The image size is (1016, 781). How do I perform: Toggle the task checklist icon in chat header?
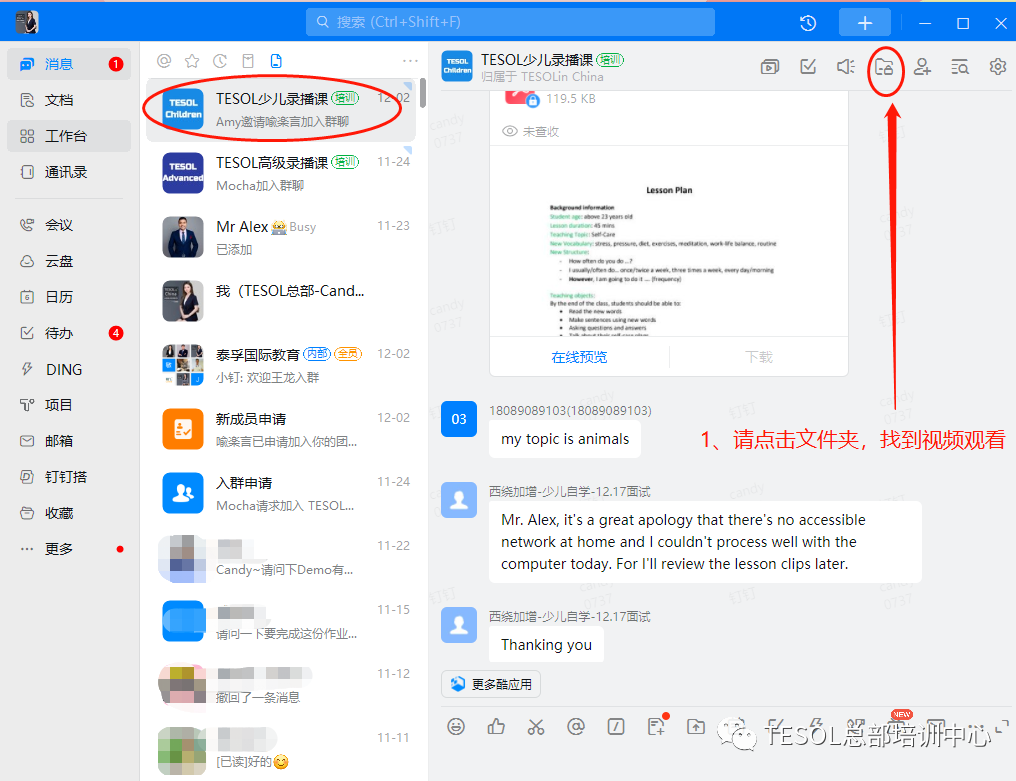click(807, 66)
